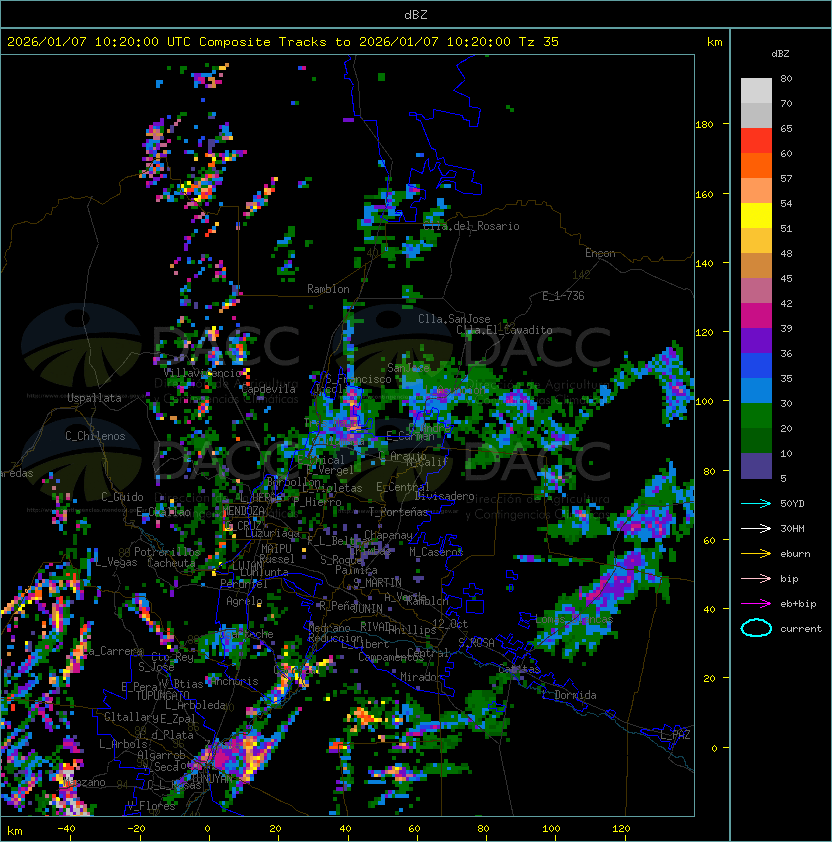Click the Agrelo label
Image resolution: width=832 pixels, height=842 pixels.
(x=244, y=601)
